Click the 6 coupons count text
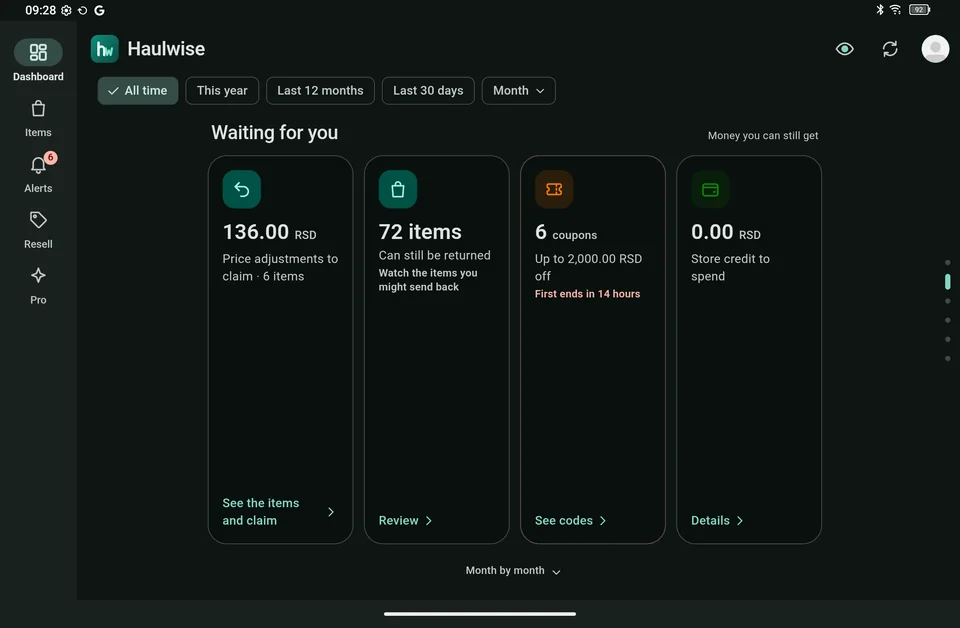This screenshot has height=628, width=960. (566, 232)
